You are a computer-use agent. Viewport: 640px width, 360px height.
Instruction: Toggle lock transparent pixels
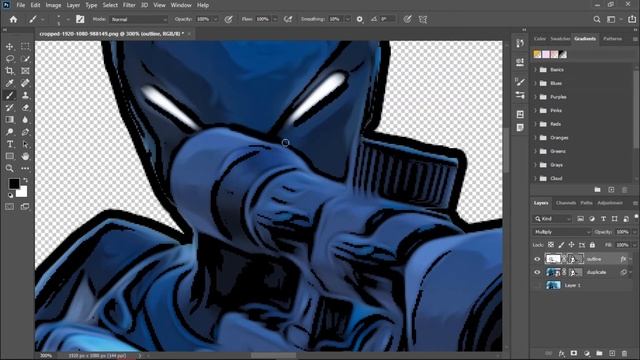(551, 245)
